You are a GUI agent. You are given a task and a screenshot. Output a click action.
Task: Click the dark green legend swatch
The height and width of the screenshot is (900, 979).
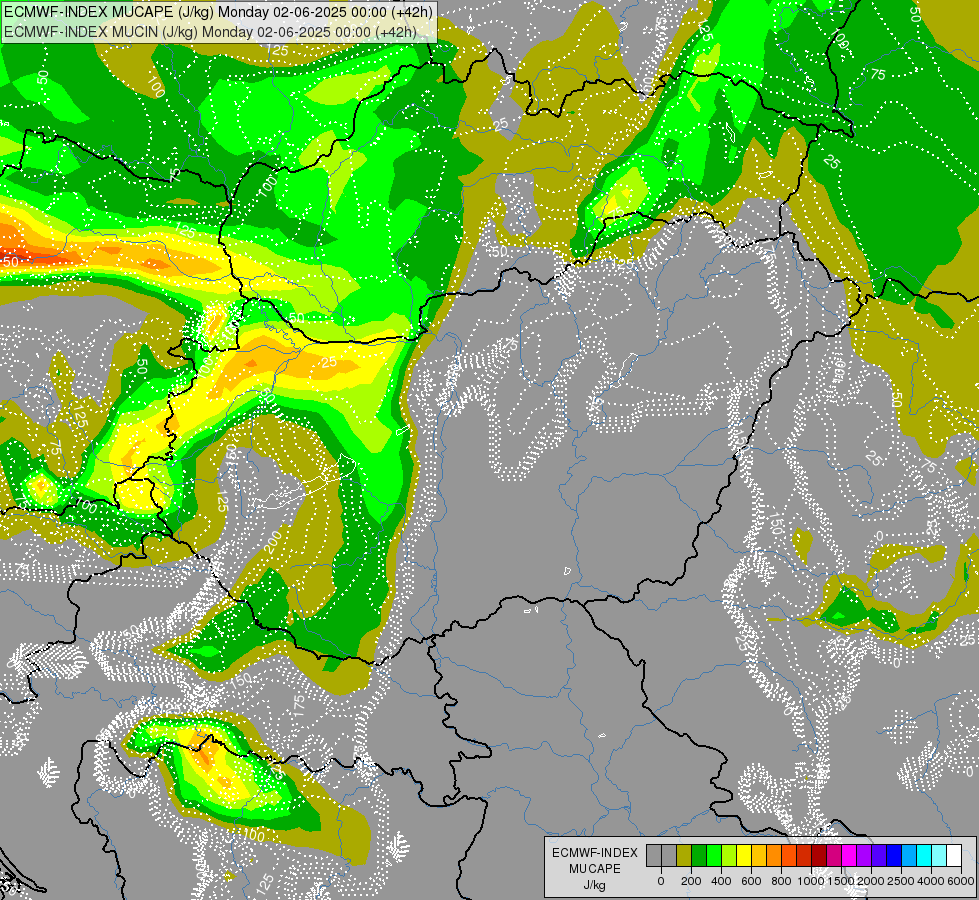tap(699, 855)
